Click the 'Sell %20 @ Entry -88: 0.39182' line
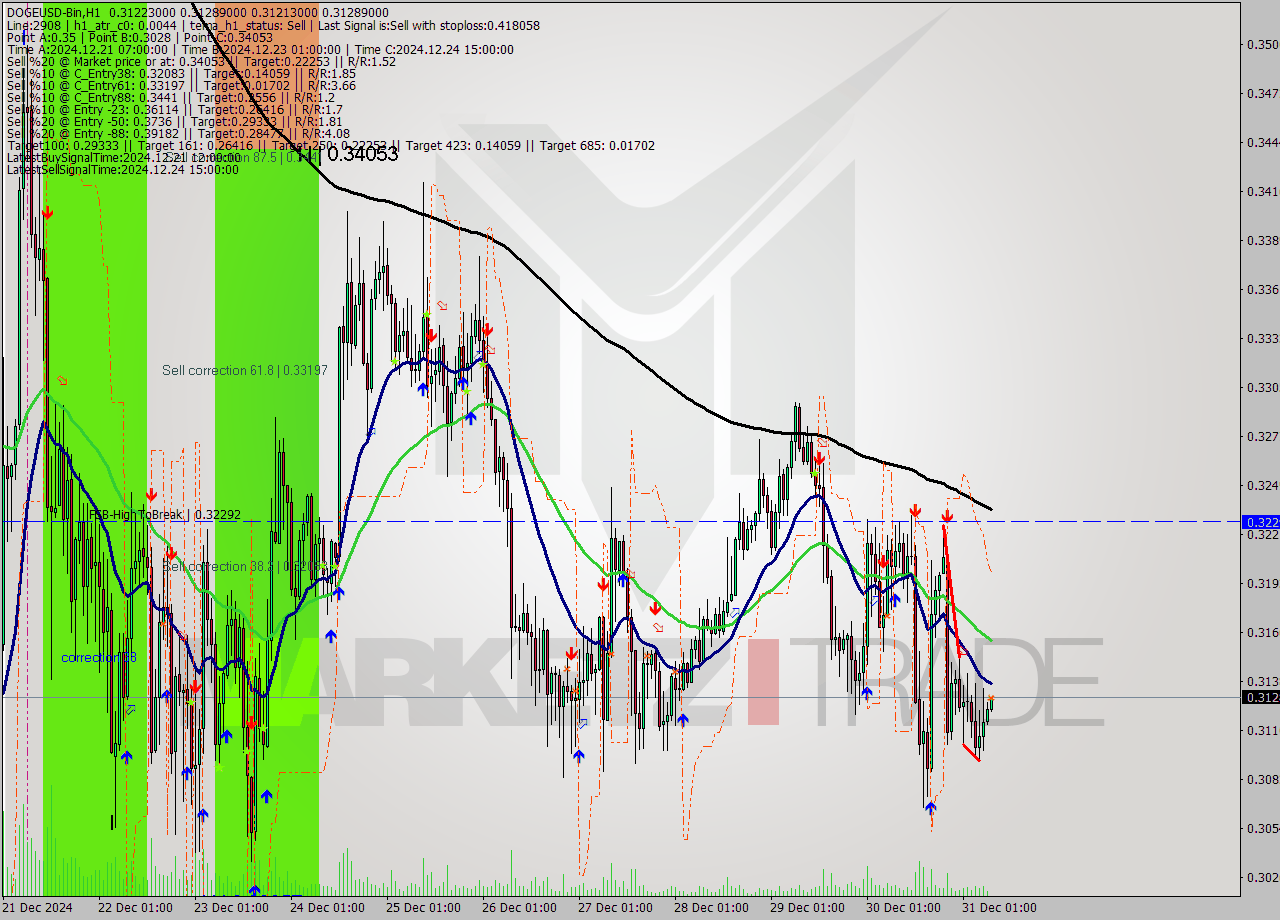Screen dimensions: 1280x920 (x=178, y=133)
